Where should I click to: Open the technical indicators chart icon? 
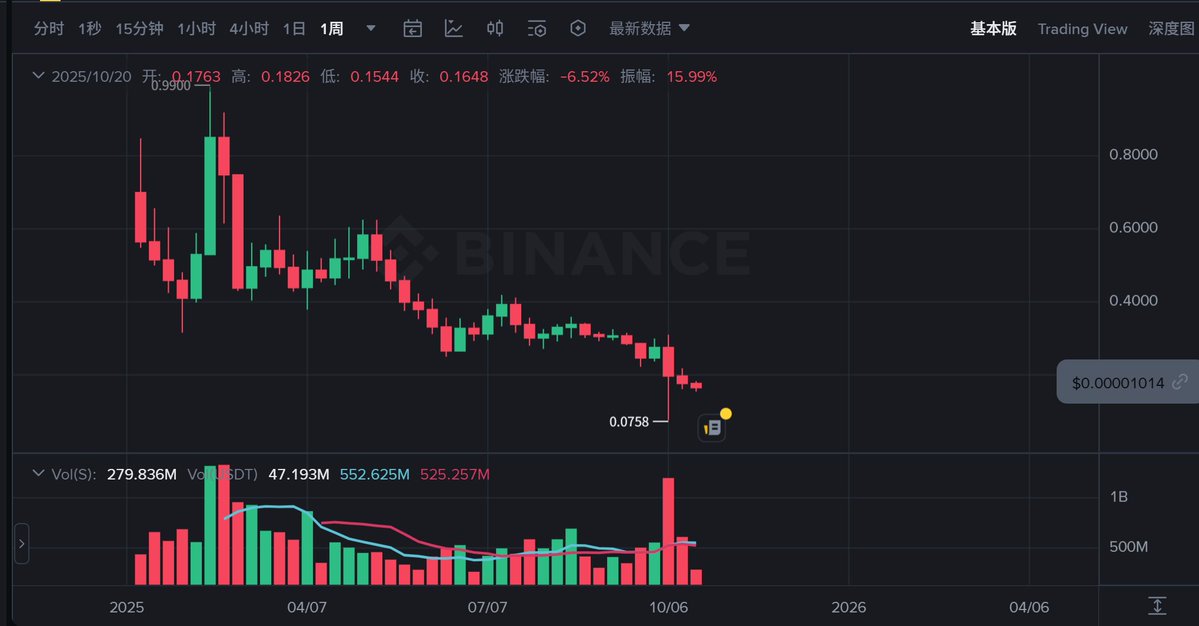coord(454,29)
